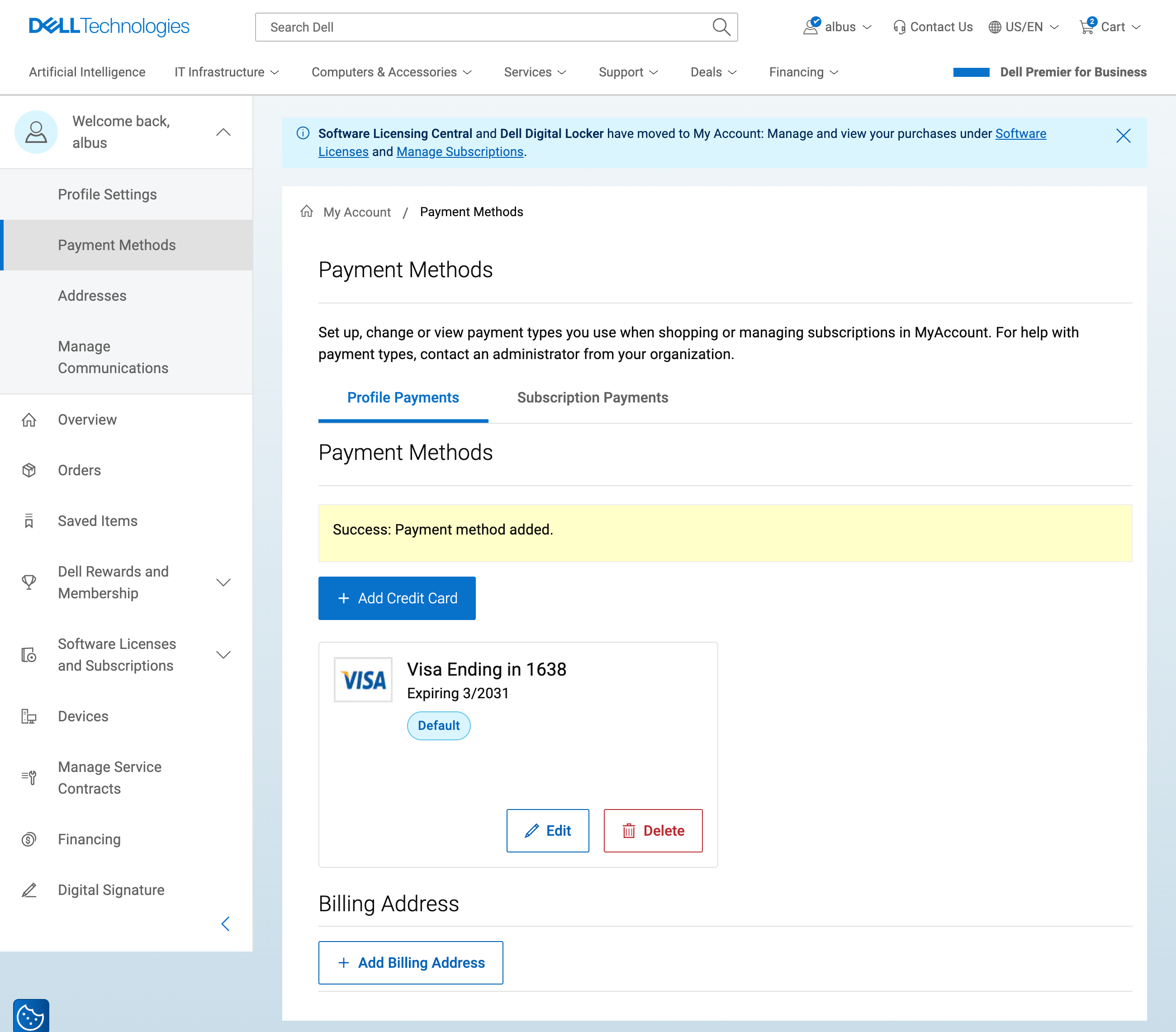Click the Orders box icon in sidebar
This screenshot has width=1176, height=1032.
click(29, 470)
